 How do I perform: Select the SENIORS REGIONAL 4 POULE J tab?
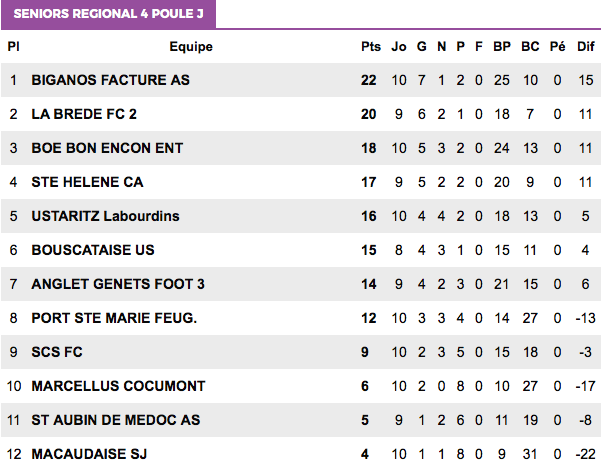coord(108,14)
